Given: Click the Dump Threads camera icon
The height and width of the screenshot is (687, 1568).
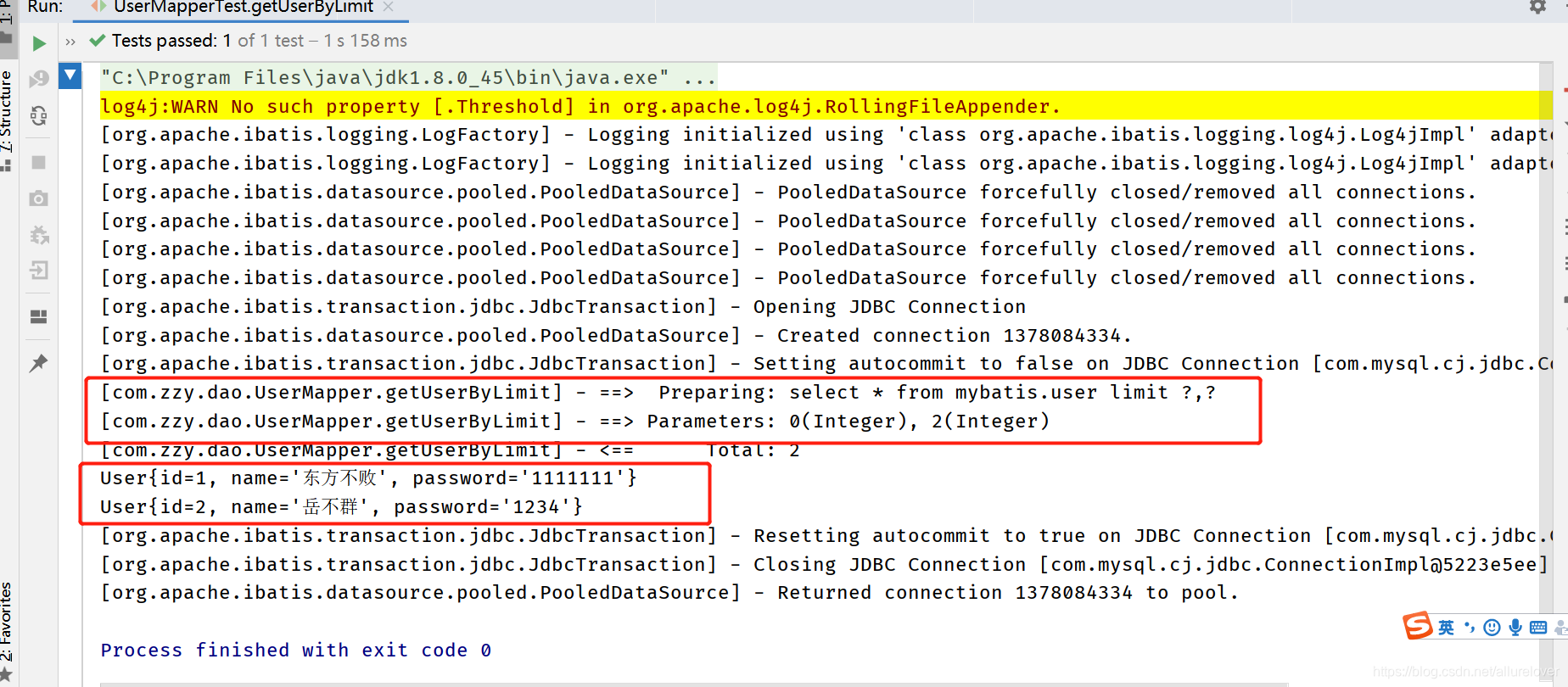Looking at the screenshot, I should 39,198.
